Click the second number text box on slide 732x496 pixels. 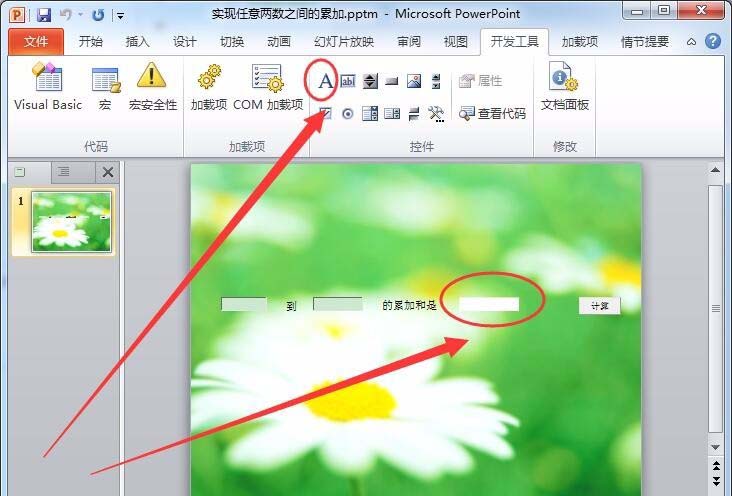(338, 304)
